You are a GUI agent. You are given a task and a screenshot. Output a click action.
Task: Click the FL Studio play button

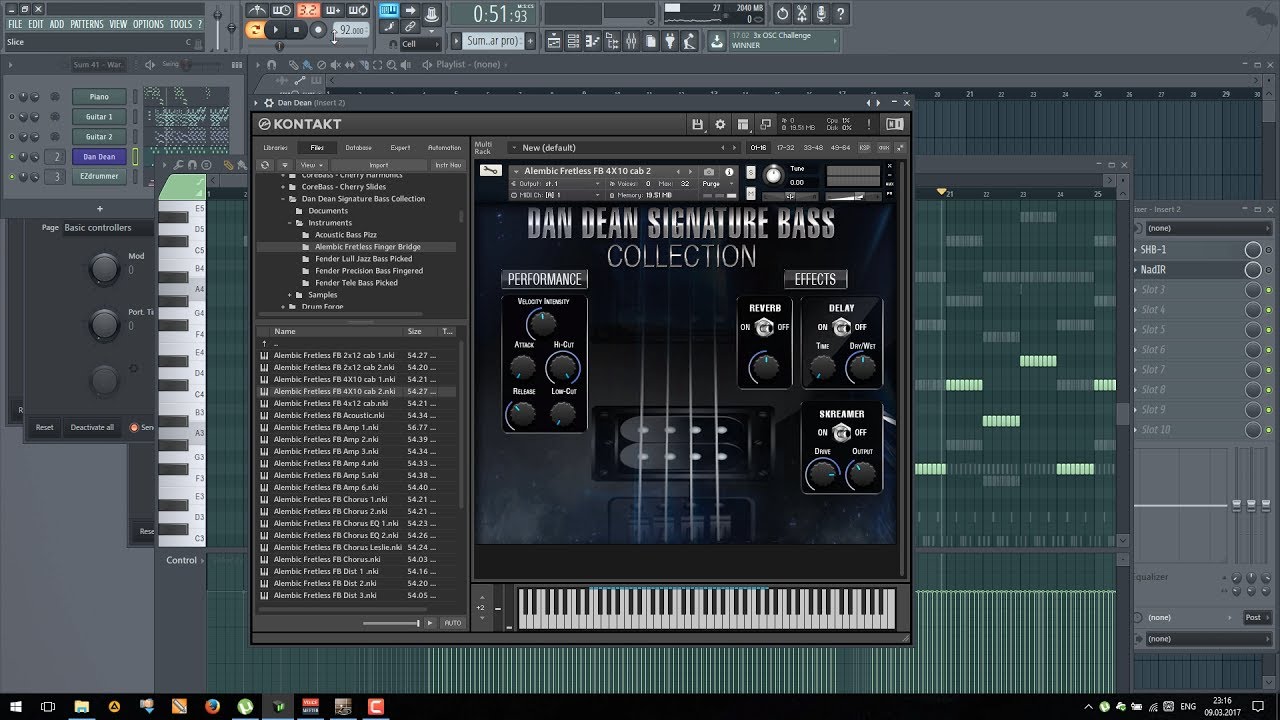click(276, 30)
